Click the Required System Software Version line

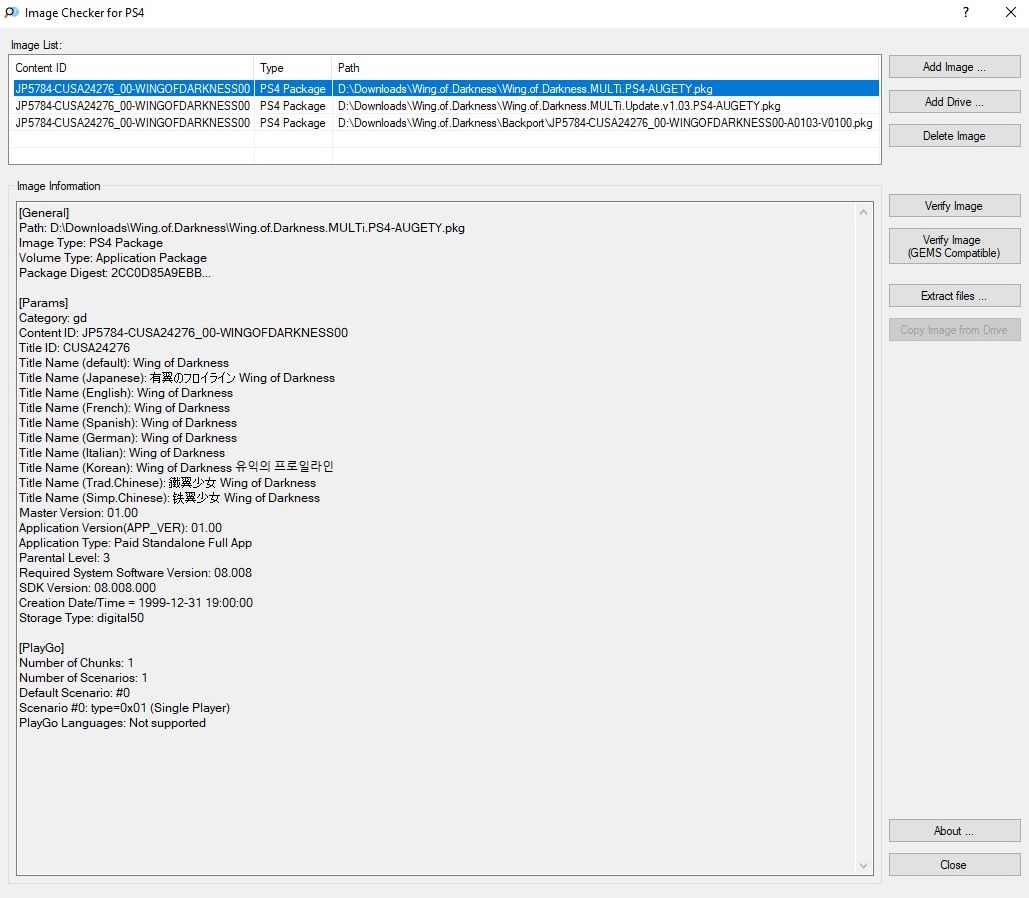(135, 573)
